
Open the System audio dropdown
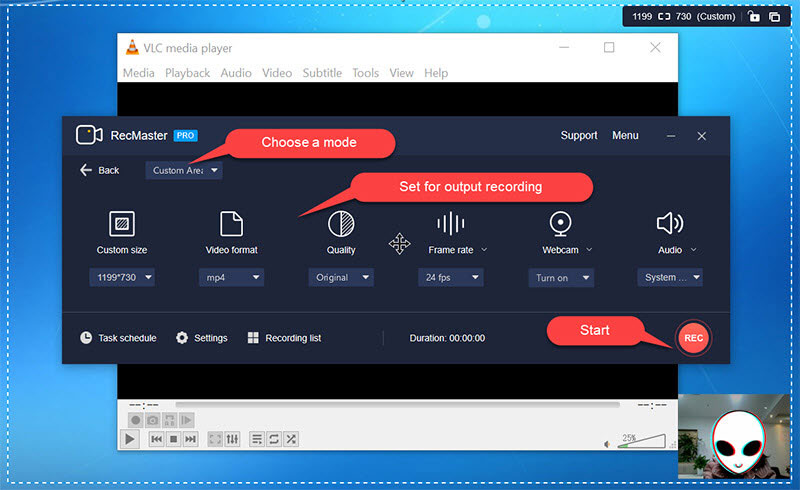pyautogui.click(x=670, y=277)
